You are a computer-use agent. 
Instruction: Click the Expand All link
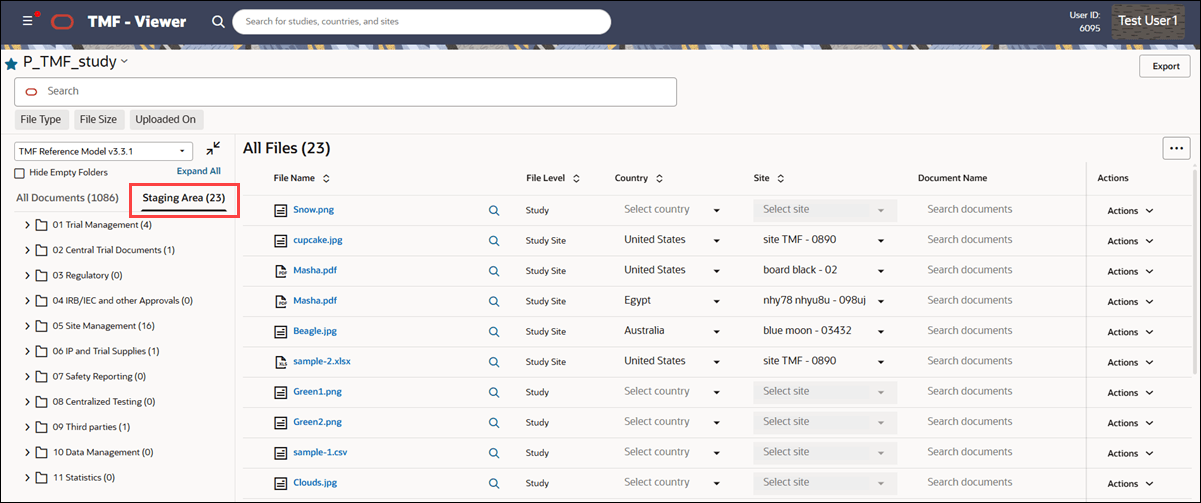pos(199,171)
